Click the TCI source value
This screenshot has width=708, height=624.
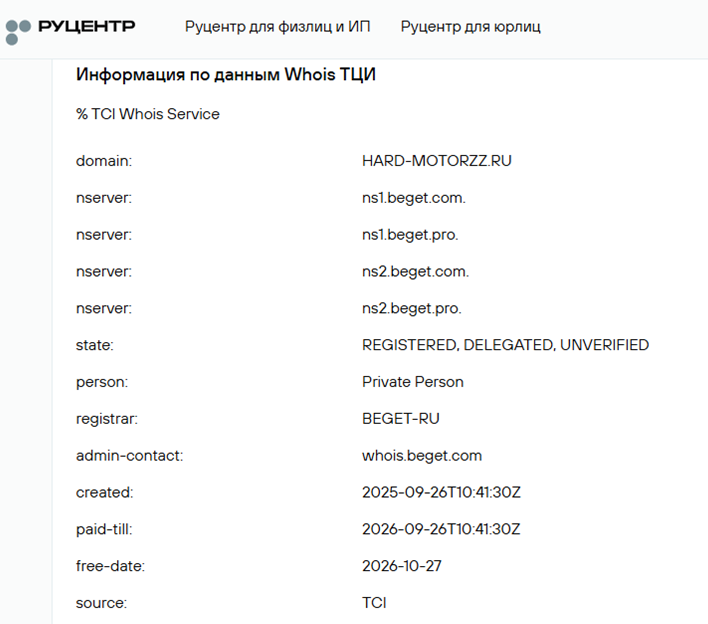[374, 603]
